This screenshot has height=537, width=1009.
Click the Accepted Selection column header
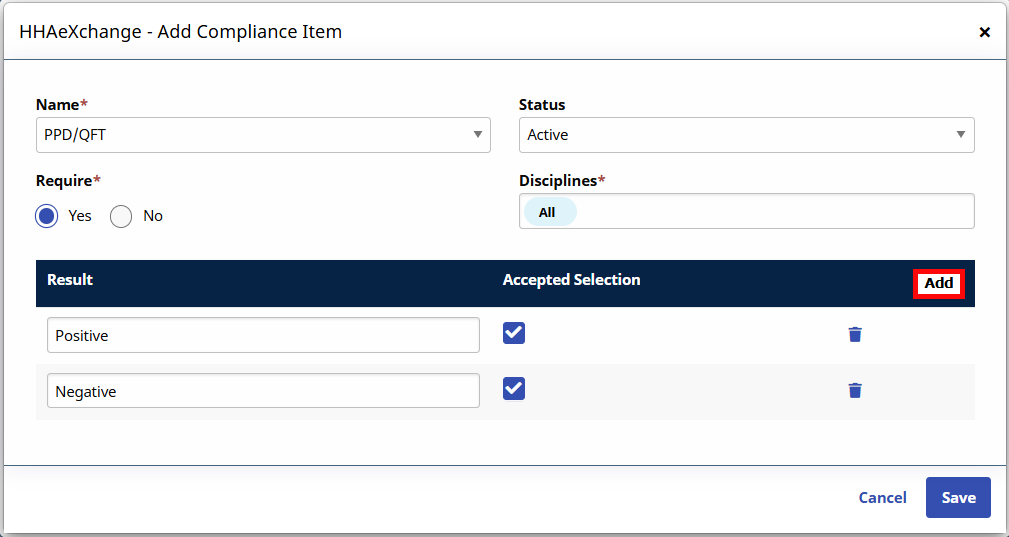[x=571, y=280]
